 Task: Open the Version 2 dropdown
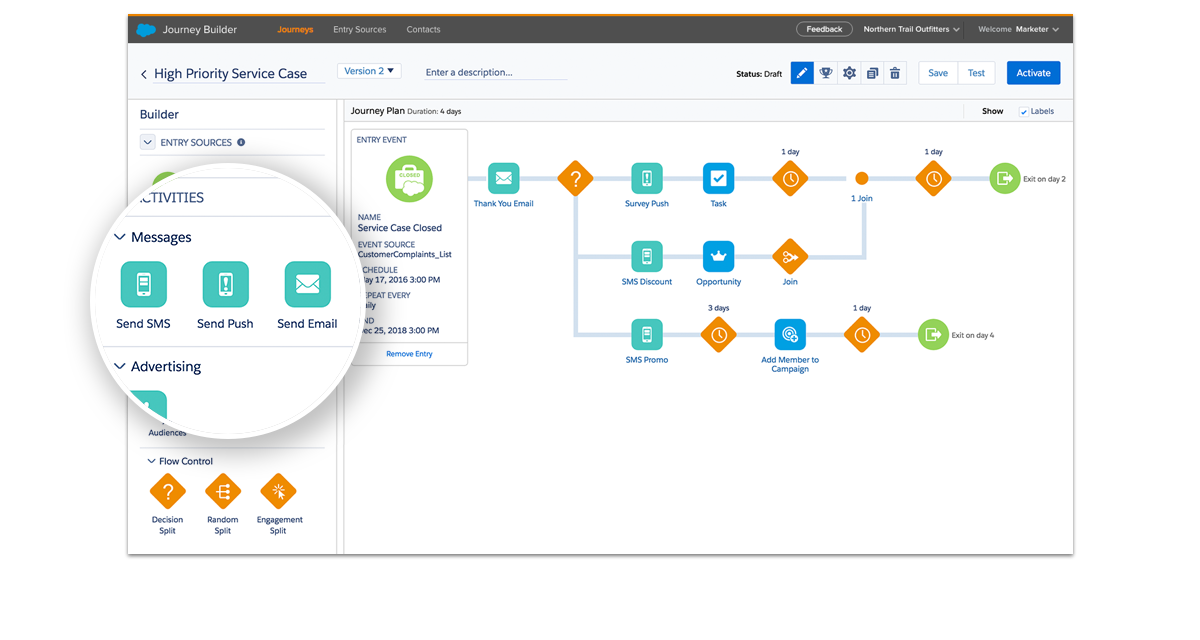(370, 71)
